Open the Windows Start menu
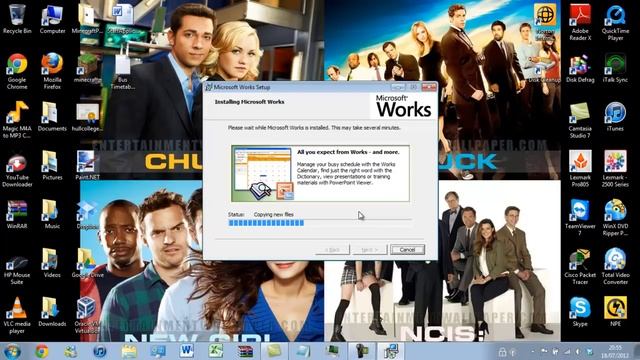640x360 pixels. point(12,351)
